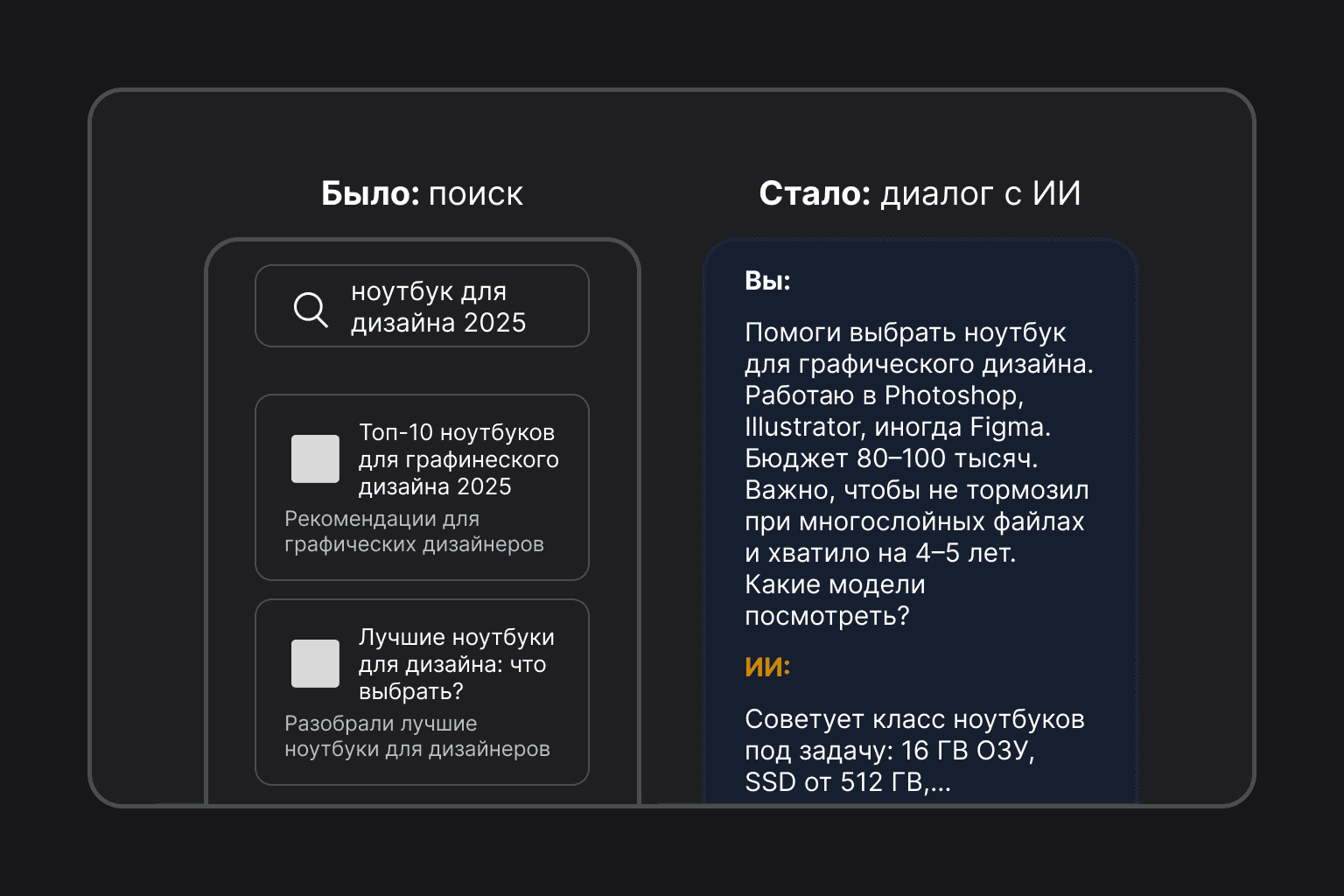Click the AI reply starting with "Советует класс ноутбуков"
Screen dimensions: 1344x896
pyautogui.click(x=914, y=720)
